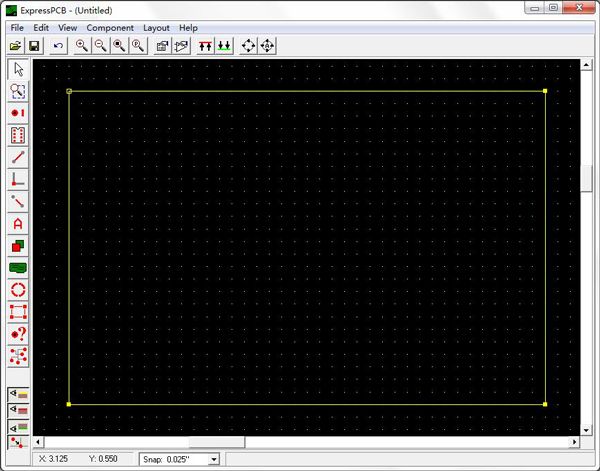Open the Help menu
Image resolution: width=600 pixels, height=471 pixels.
coord(188,28)
